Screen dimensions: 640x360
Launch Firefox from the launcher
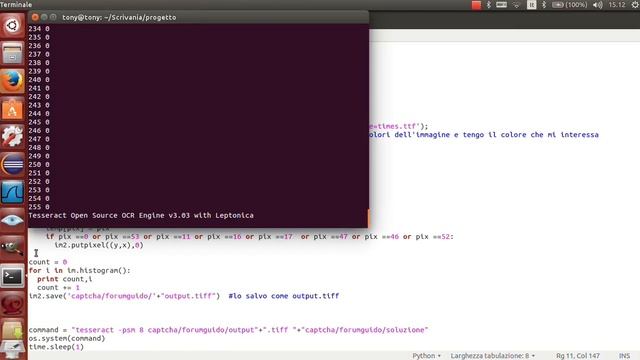click(x=12, y=81)
